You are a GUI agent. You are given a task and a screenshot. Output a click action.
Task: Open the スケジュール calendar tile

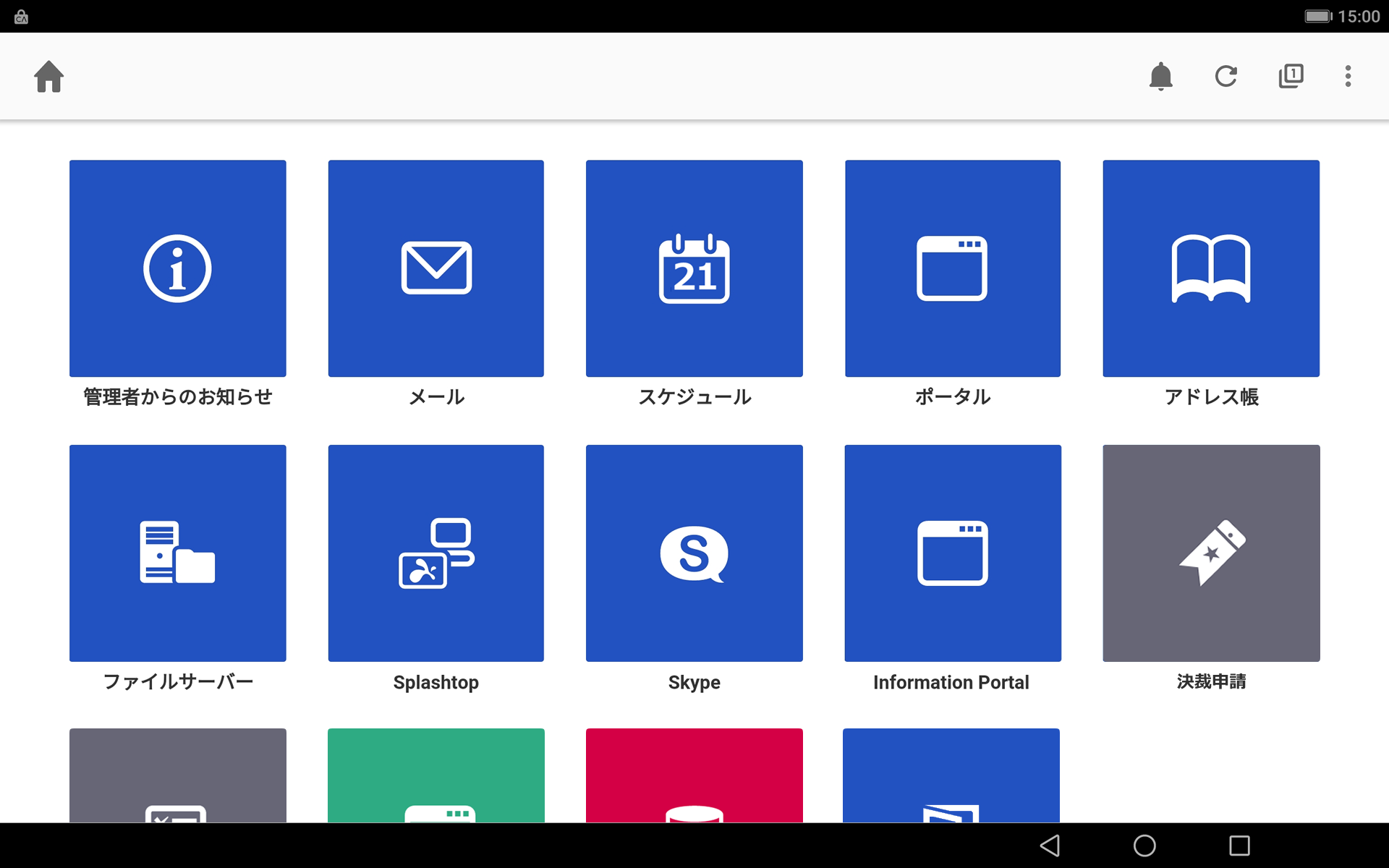[x=694, y=268]
